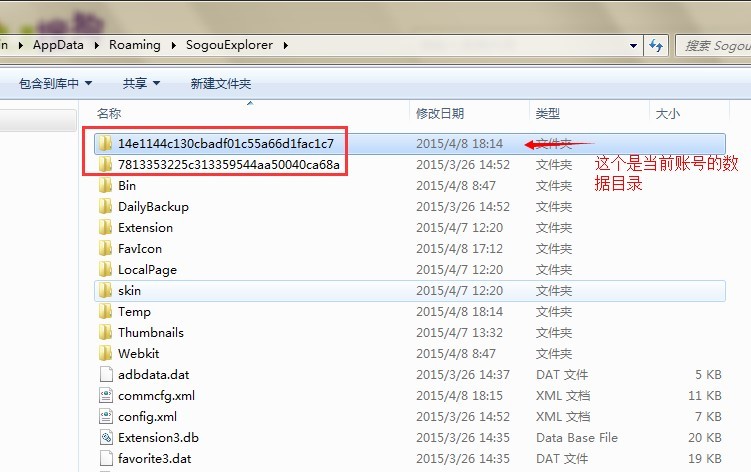
Task: Click 2015/4/7 13:32 date of Thumbnails
Action: (459, 333)
